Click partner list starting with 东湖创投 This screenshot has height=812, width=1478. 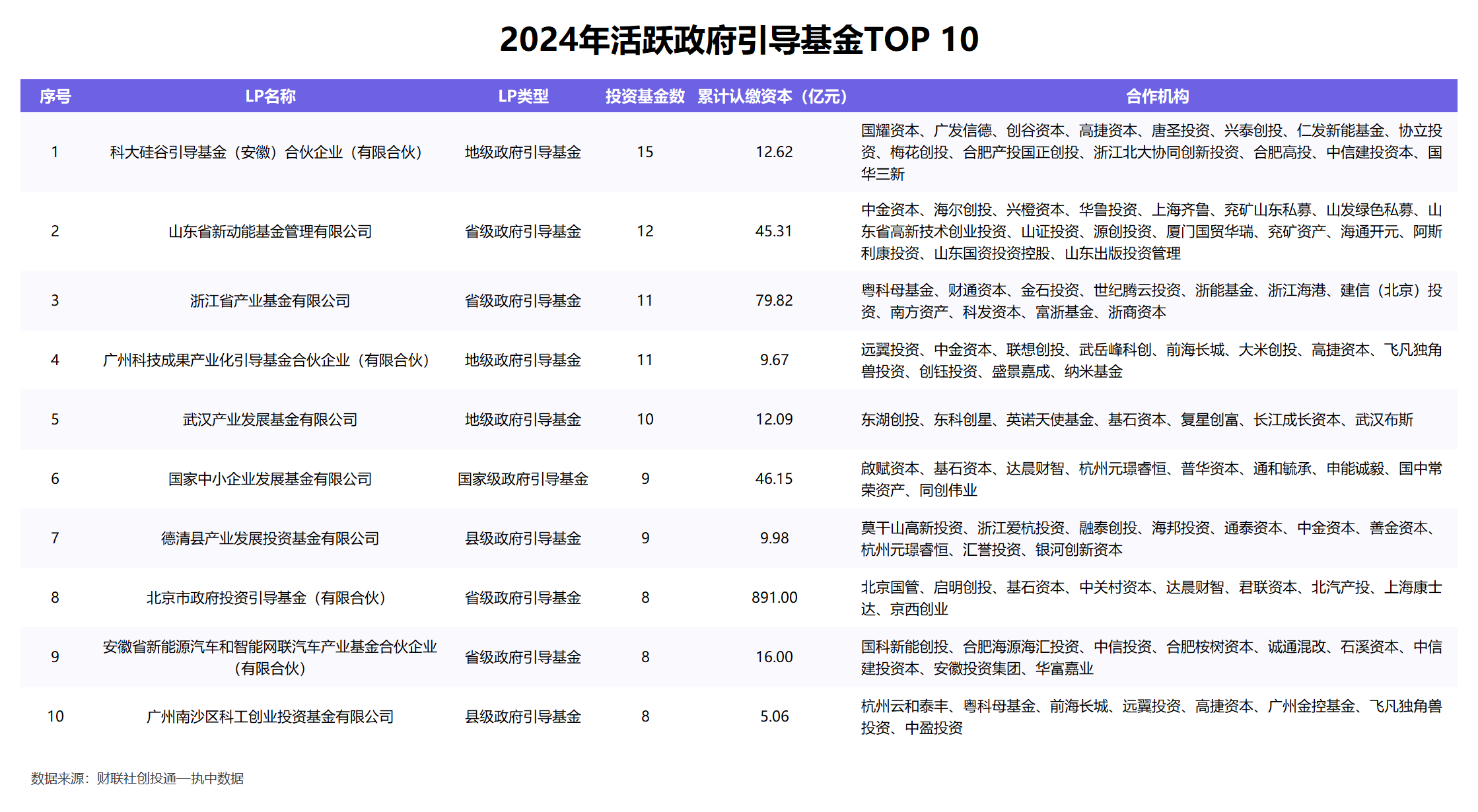coord(1137,420)
